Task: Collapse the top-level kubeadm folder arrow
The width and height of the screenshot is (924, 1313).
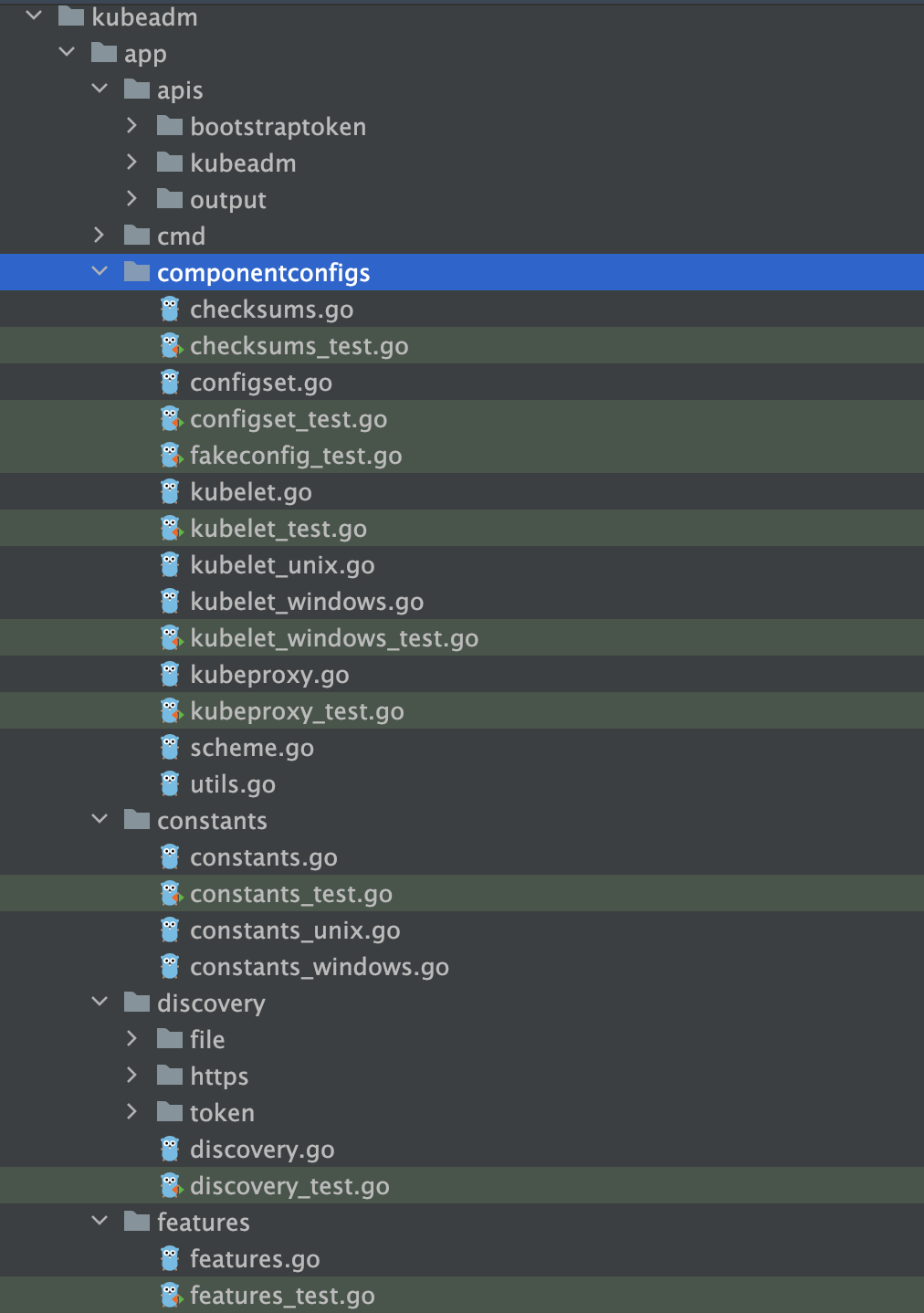Action: pyautogui.click(x=34, y=16)
